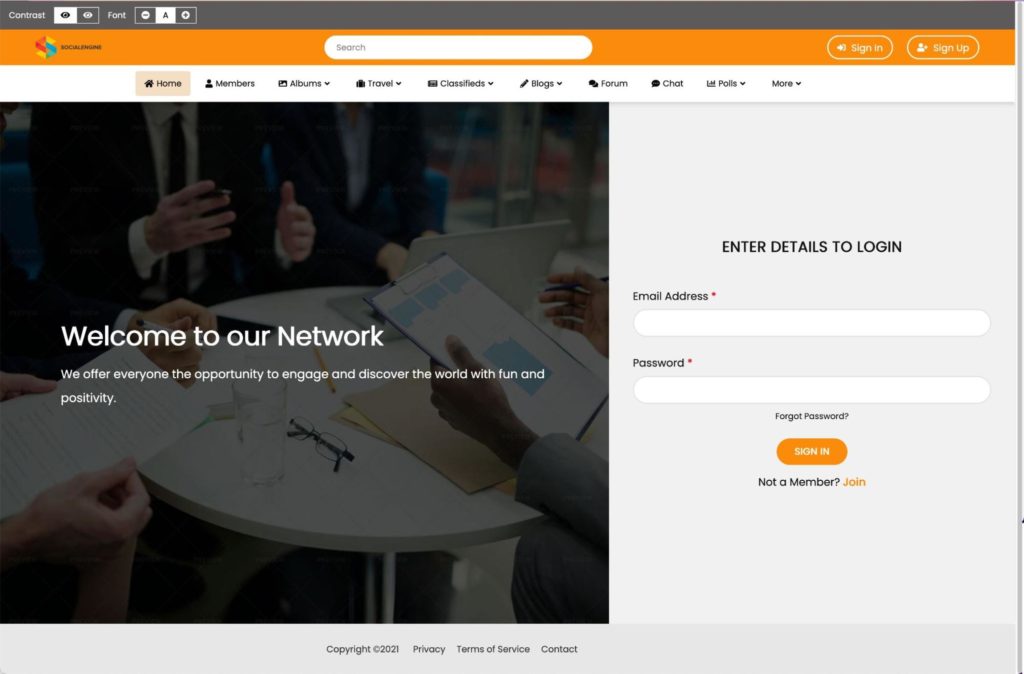
Task: Open the Polls dropdown menu
Action: (x=726, y=84)
